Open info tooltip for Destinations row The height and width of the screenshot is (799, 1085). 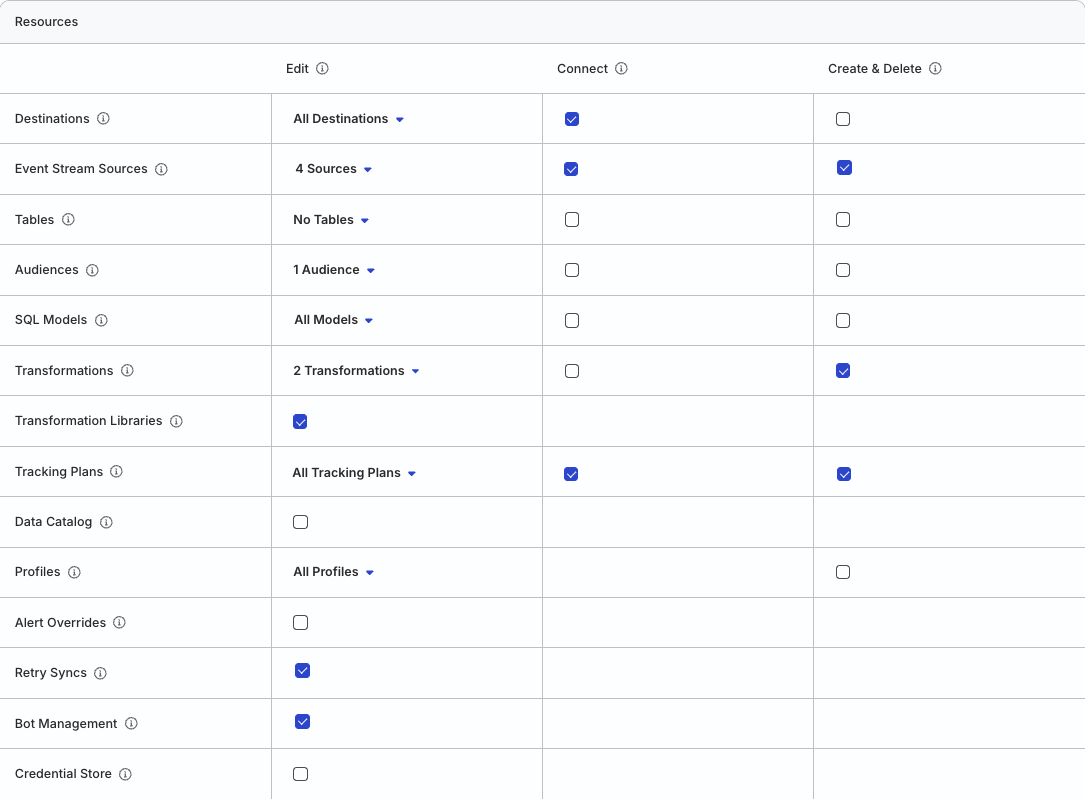pyautogui.click(x=103, y=118)
